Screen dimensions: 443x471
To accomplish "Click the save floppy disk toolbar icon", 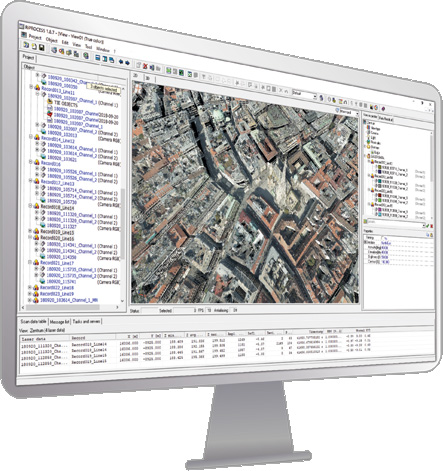I will (42, 47).
